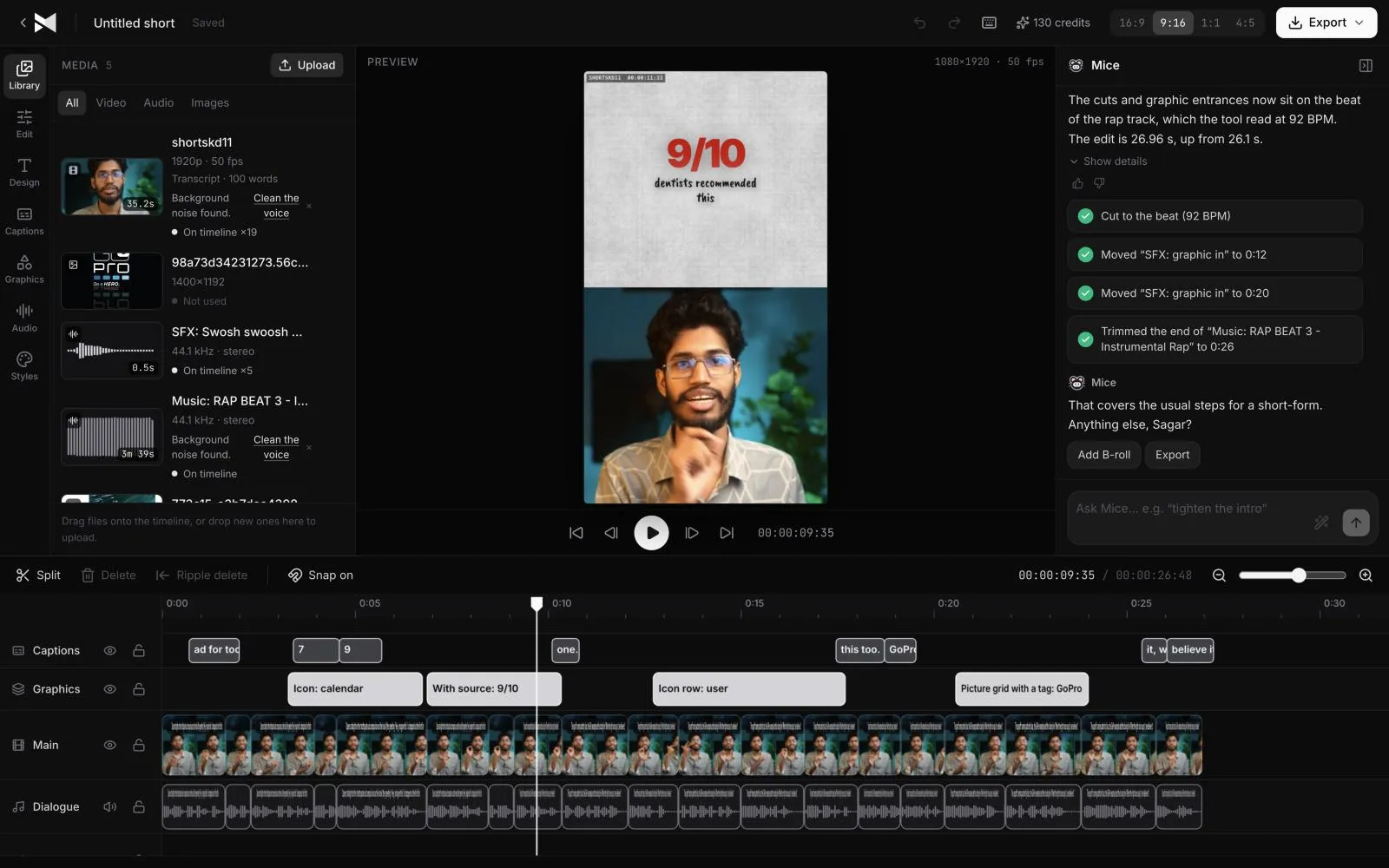Toggle Snap on in the timeline toolbar
The width and height of the screenshot is (1389, 868).
pyautogui.click(x=320, y=575)
